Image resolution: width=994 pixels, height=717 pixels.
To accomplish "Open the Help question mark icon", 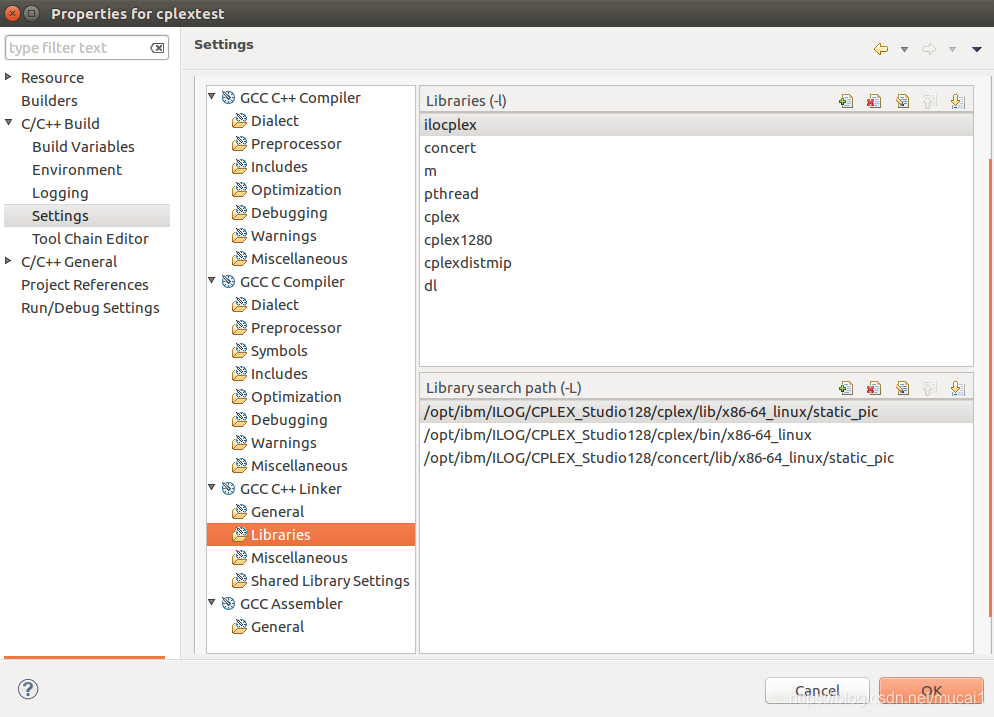I will click(x=27, y=689).
